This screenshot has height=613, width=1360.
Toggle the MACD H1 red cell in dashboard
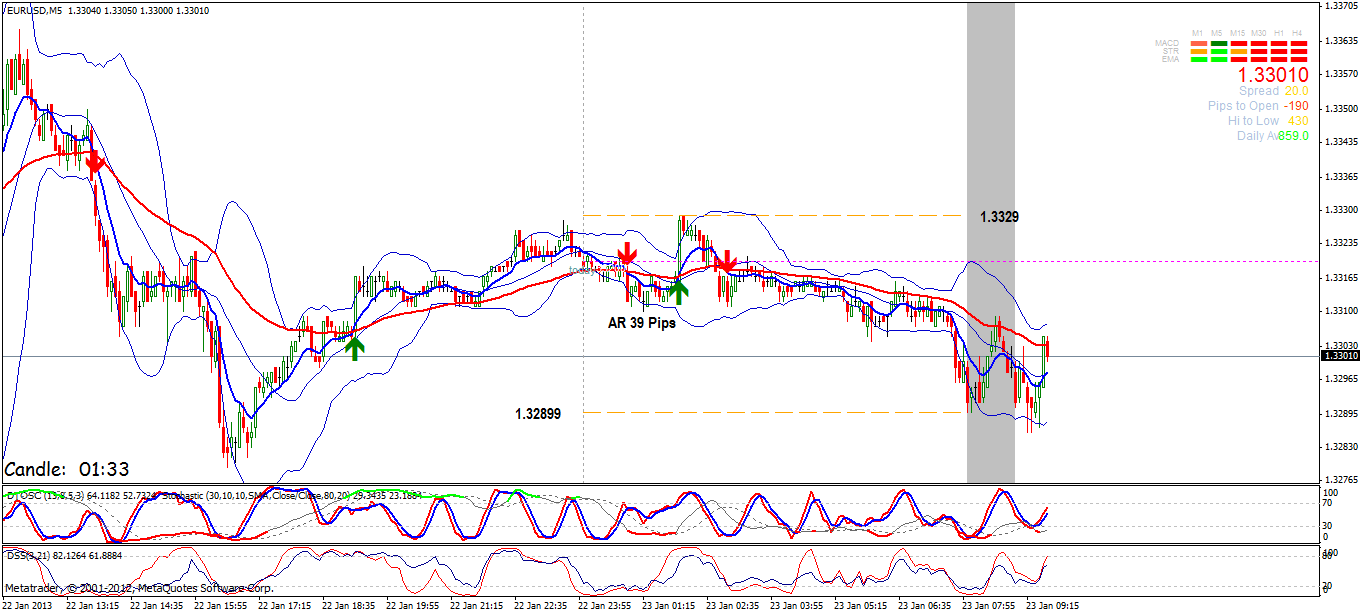pos(1278,43)
